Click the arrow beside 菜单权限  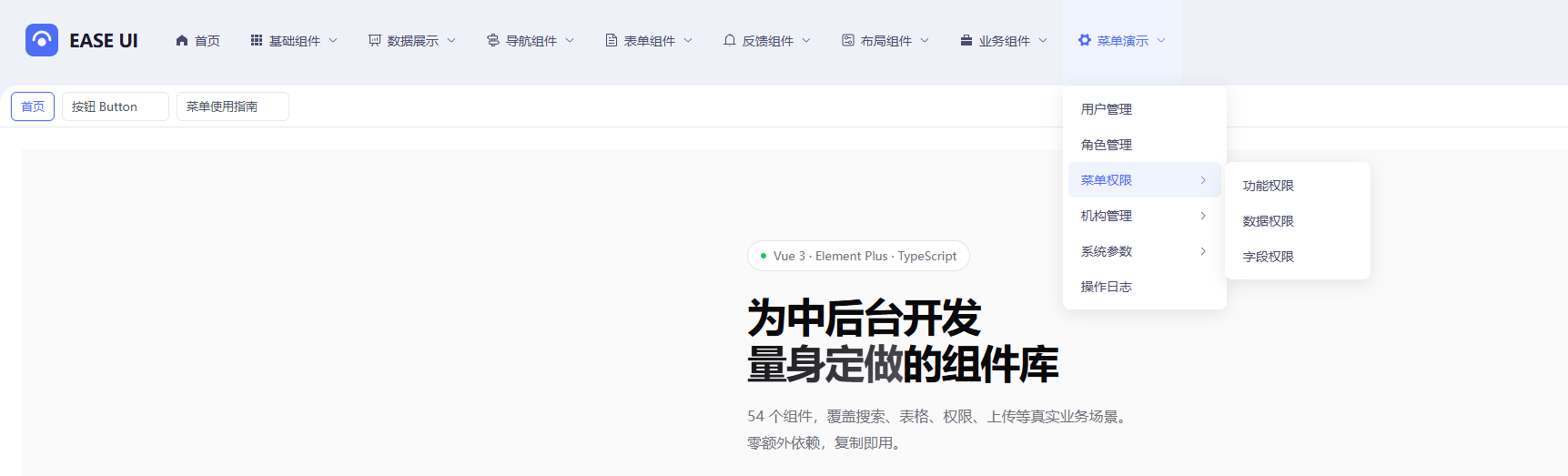[1203, 180]
